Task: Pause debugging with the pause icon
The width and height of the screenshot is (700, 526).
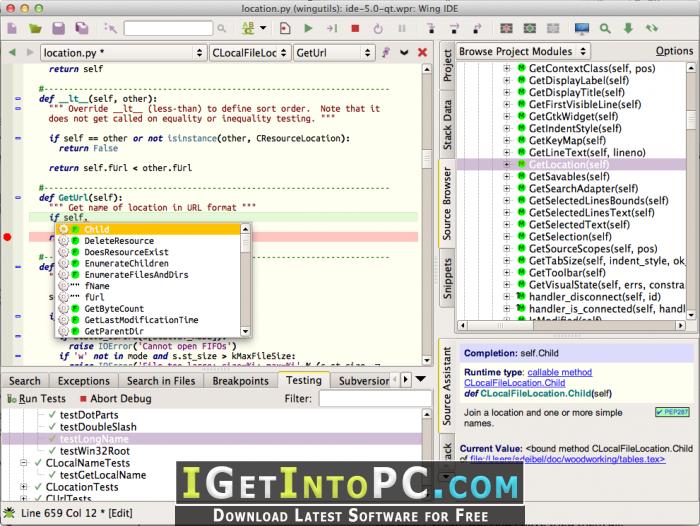Action: click(x=402, y=29)
